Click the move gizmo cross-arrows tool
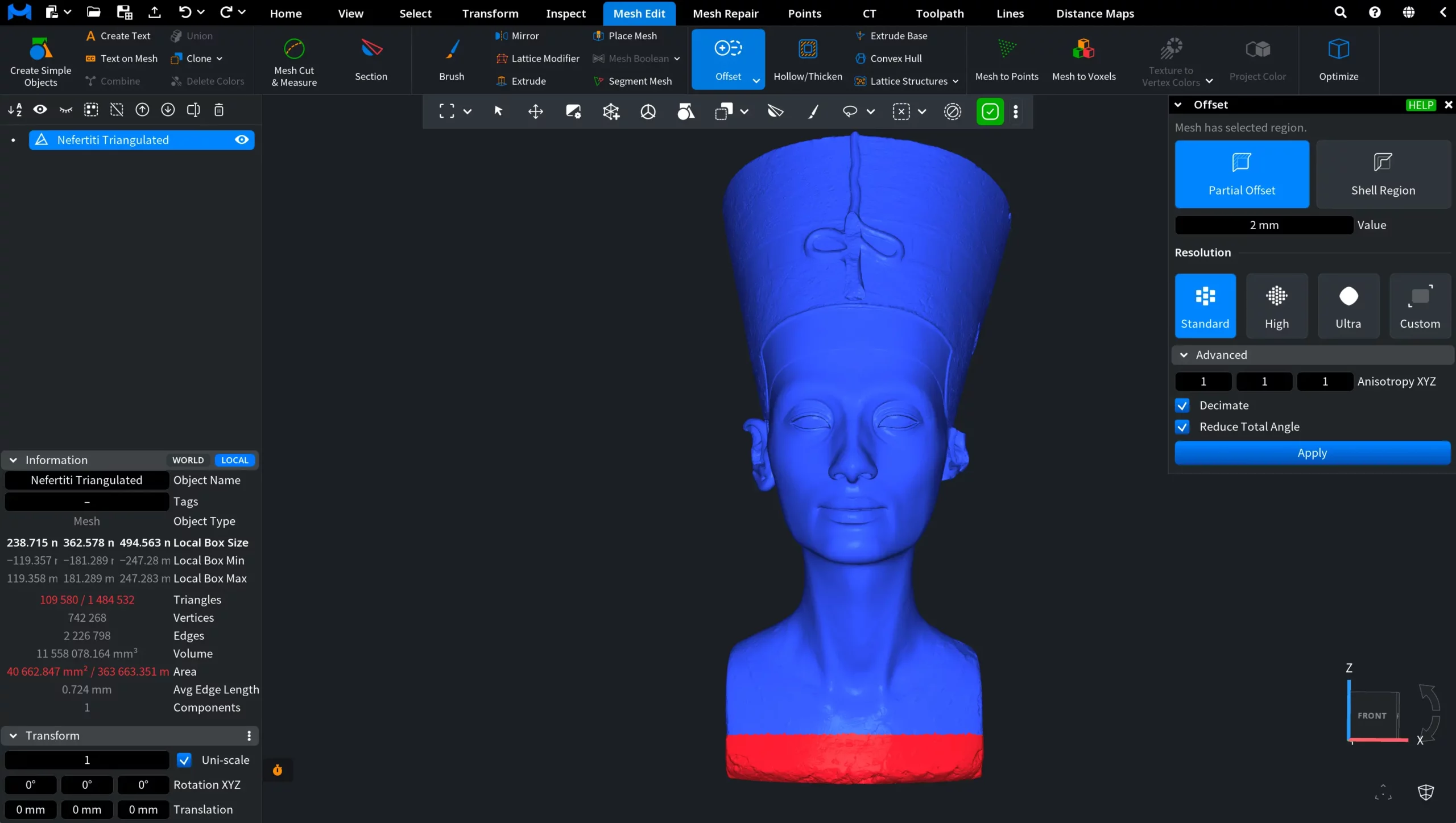Viewport: 1456px width, 823px height. [535, 111]
